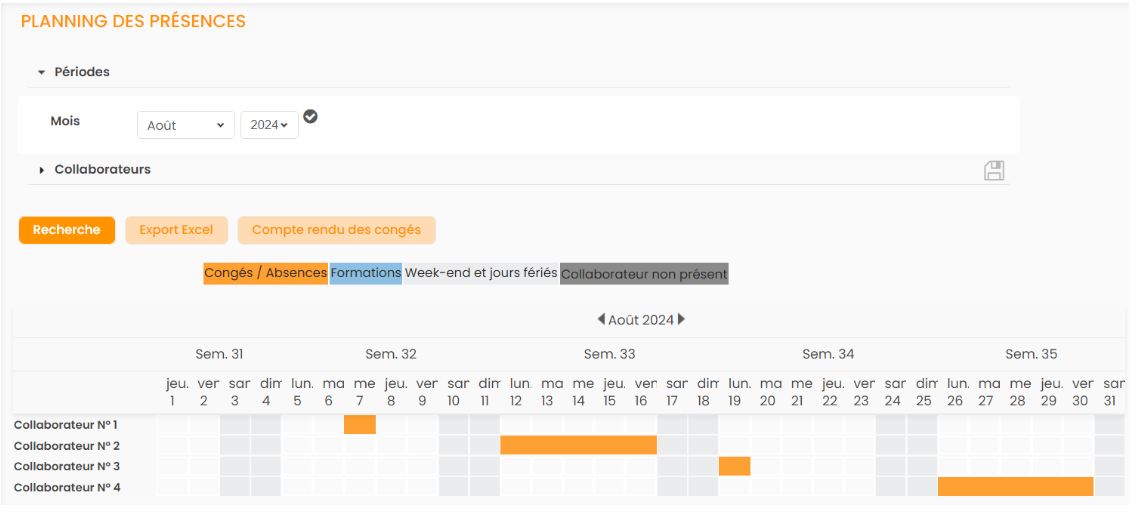Click the blue Formations legend swatch
This screenshot has height=514, width=1136.
click(x=366, y=273)
